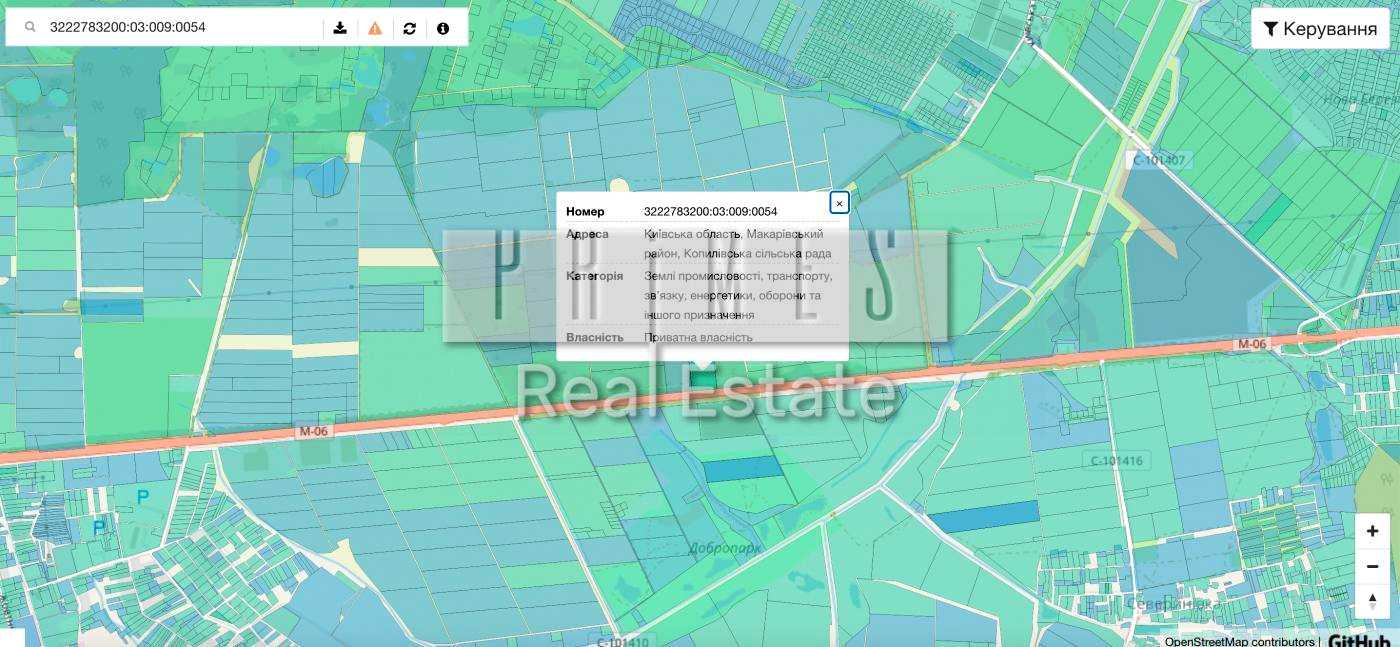1400x647 pixels.
Task: Open the Керування filter panel
Action: (x=1320, y=29)
